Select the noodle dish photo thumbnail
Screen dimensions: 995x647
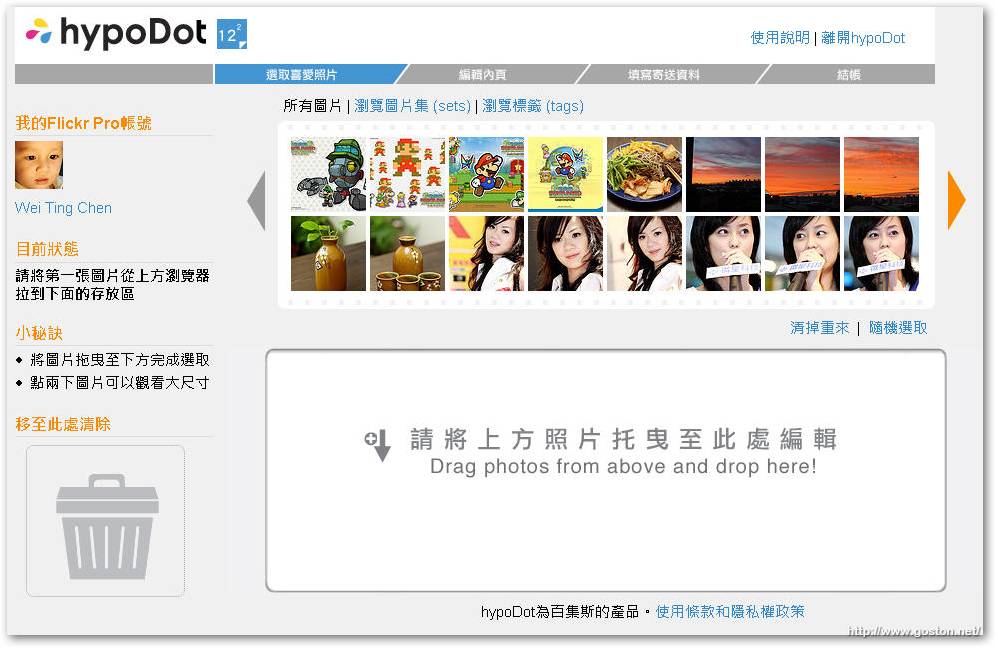tap(644, 175)
